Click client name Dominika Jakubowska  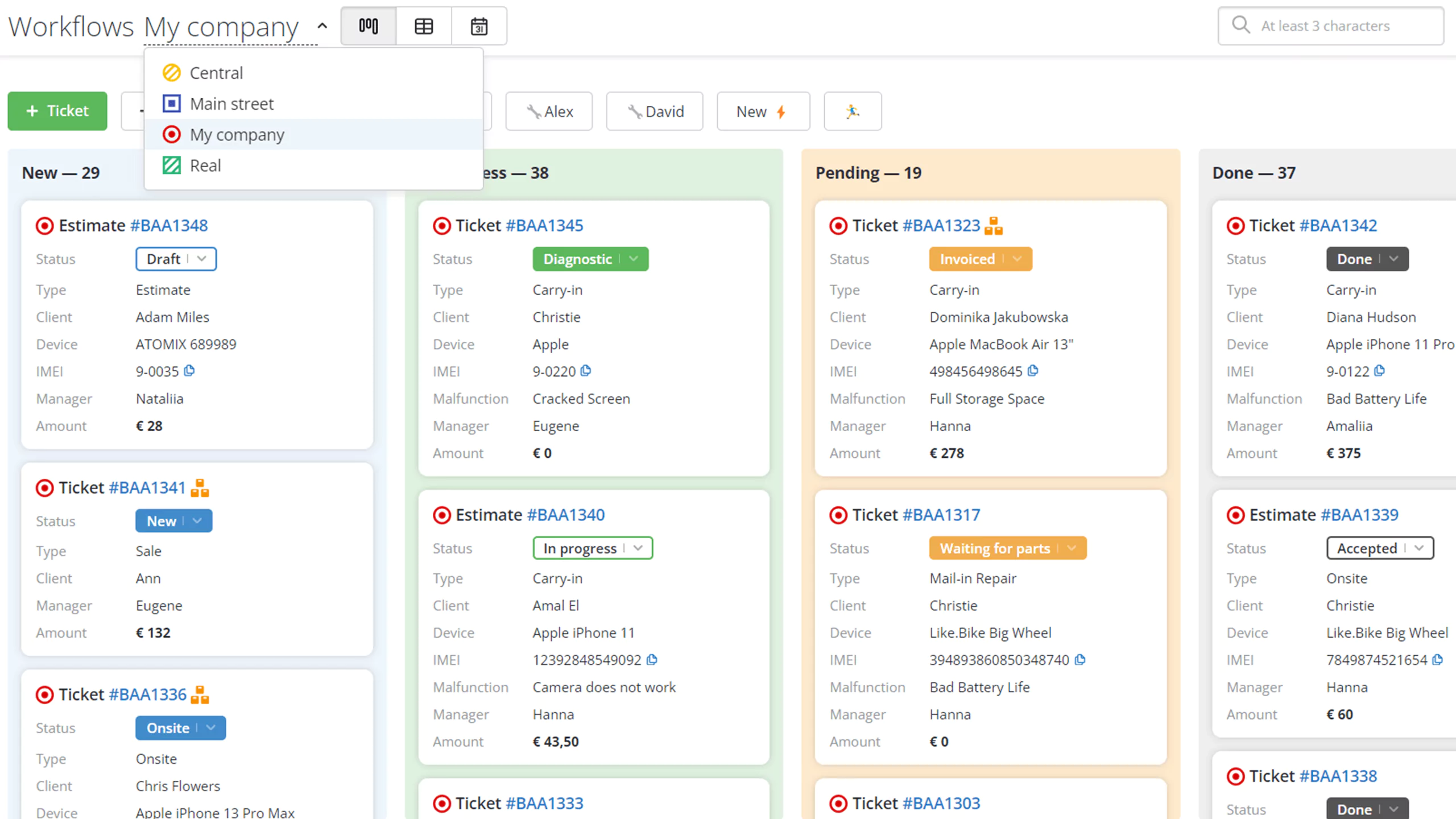point(999,317)
